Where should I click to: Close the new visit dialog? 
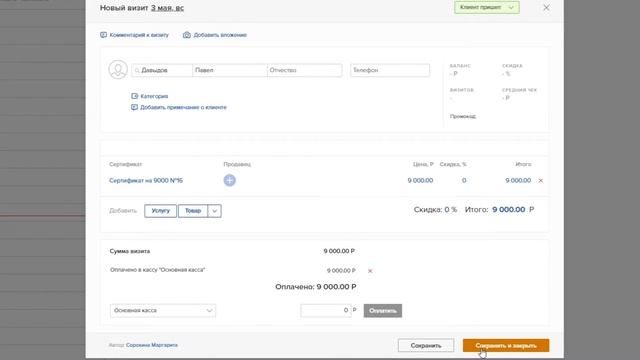pos(546,8)
